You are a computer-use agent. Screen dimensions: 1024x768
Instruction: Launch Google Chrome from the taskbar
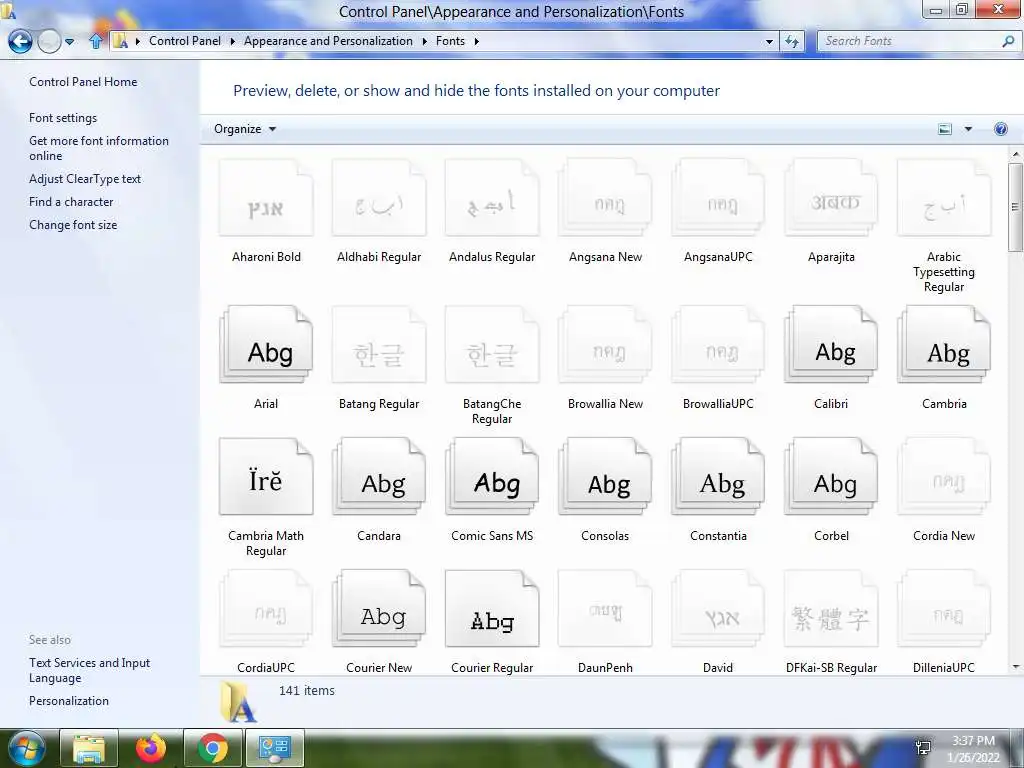click(213, 748)
